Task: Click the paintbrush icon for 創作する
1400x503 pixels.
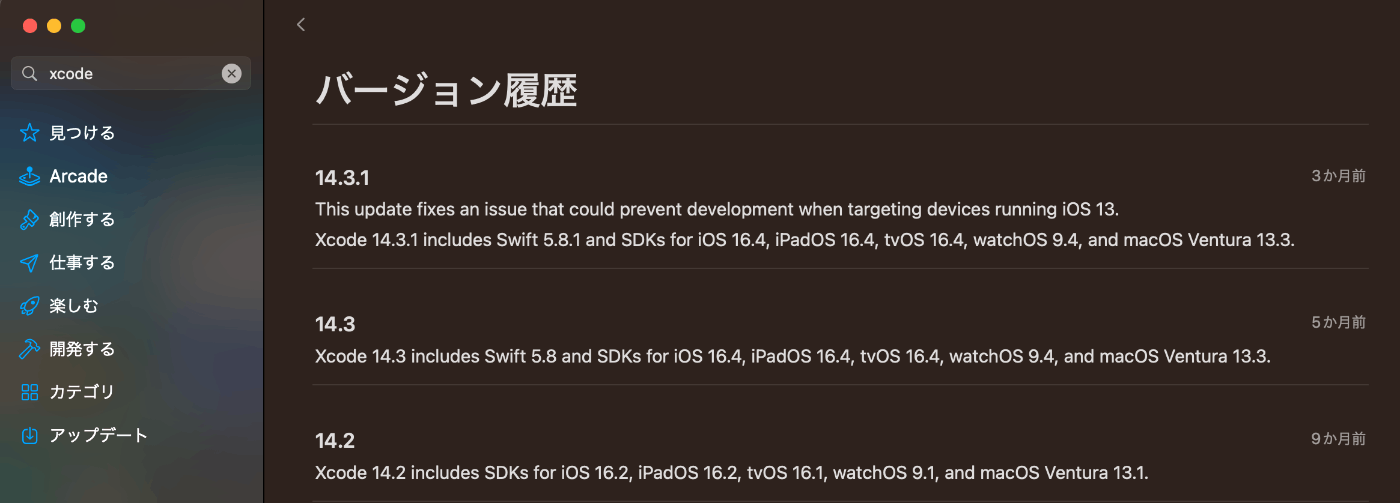Action: [29, 220]
